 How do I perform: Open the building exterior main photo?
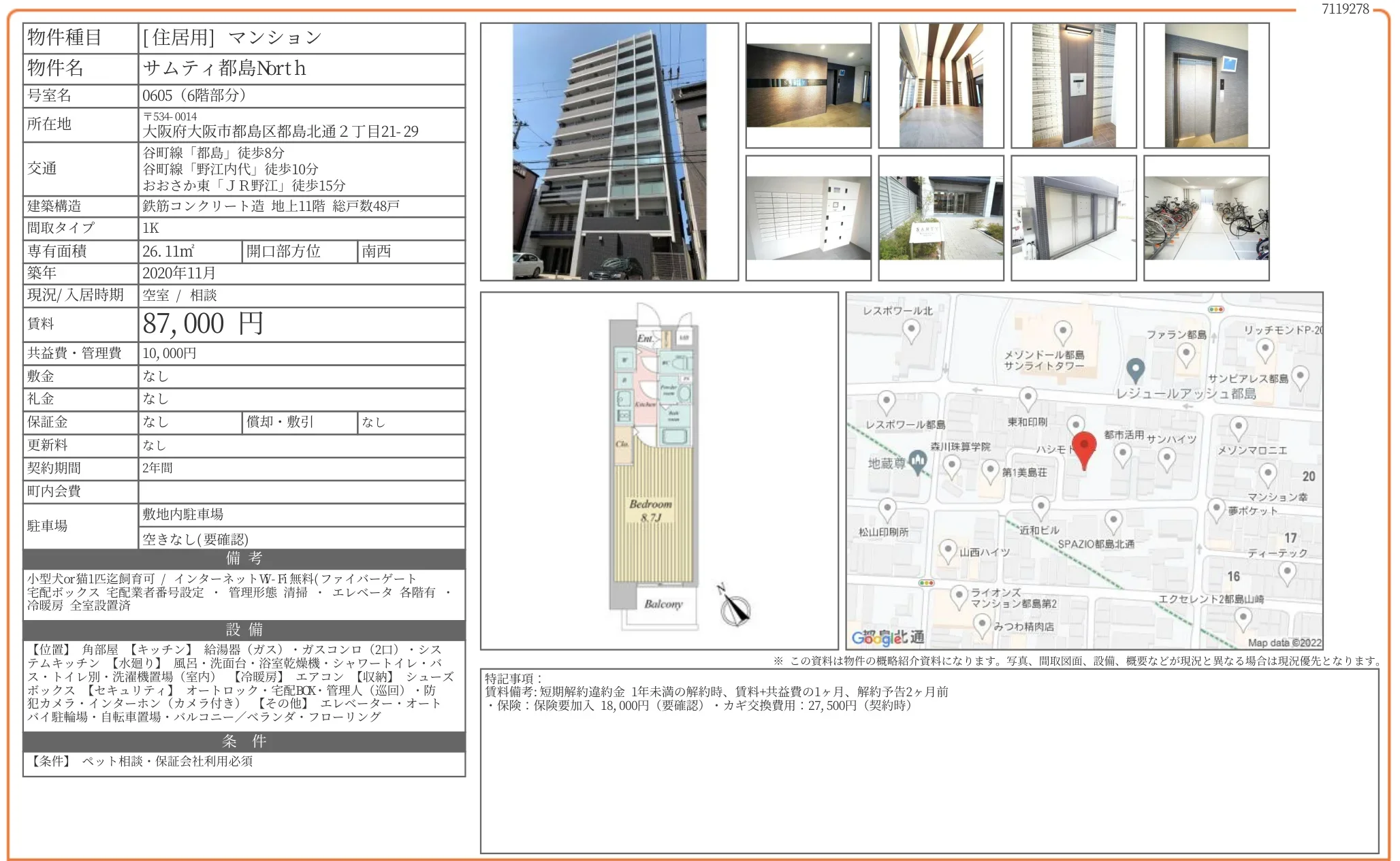tap(609, 152)
